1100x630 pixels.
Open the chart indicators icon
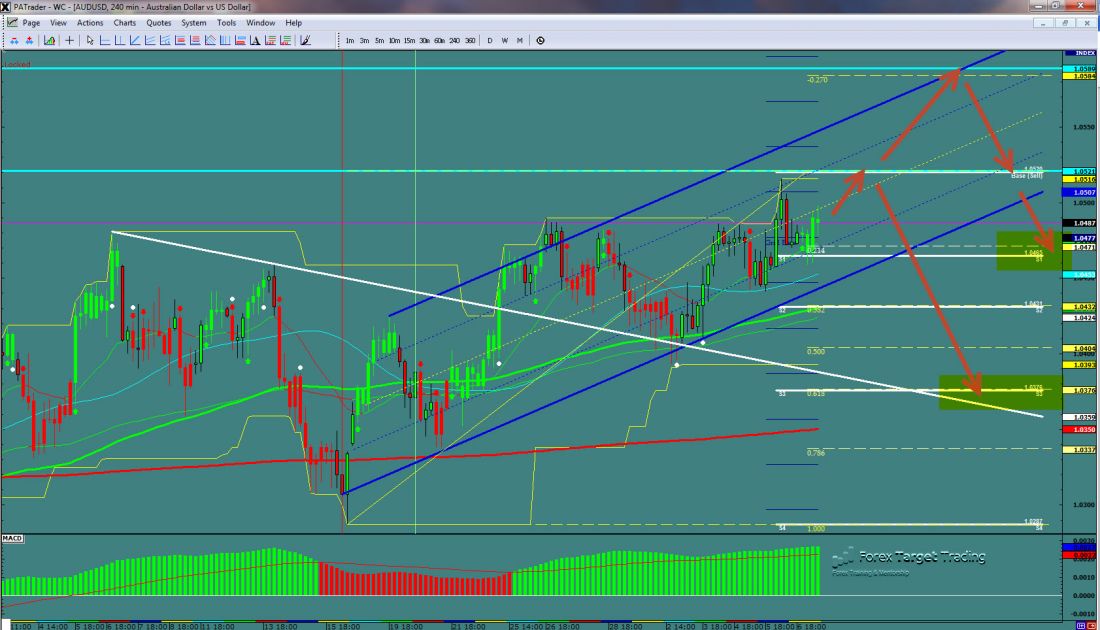click(x=48, y=41)
